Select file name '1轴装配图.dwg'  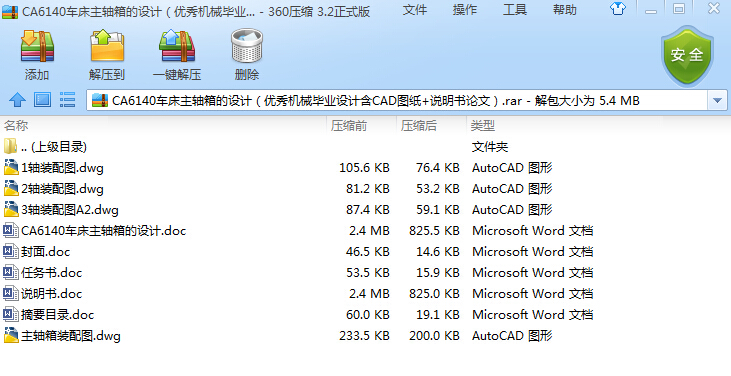(62, 168)
